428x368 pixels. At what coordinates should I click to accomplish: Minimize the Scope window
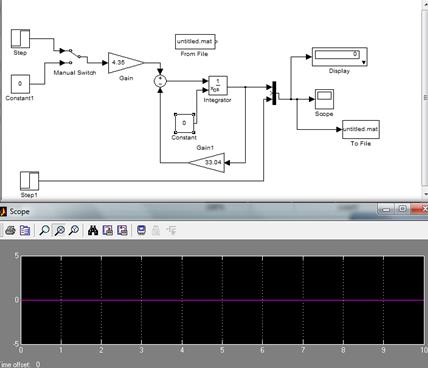coord(386,210)
